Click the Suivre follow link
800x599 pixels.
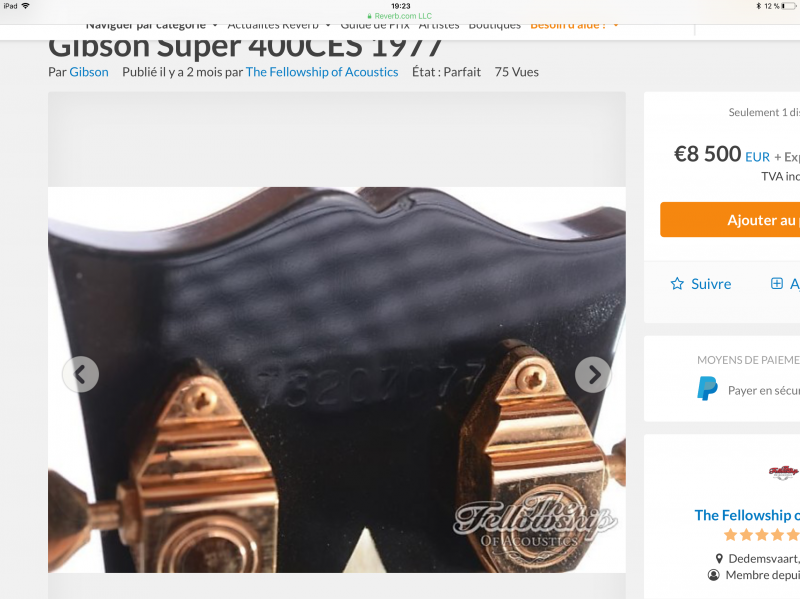[711, 284]
